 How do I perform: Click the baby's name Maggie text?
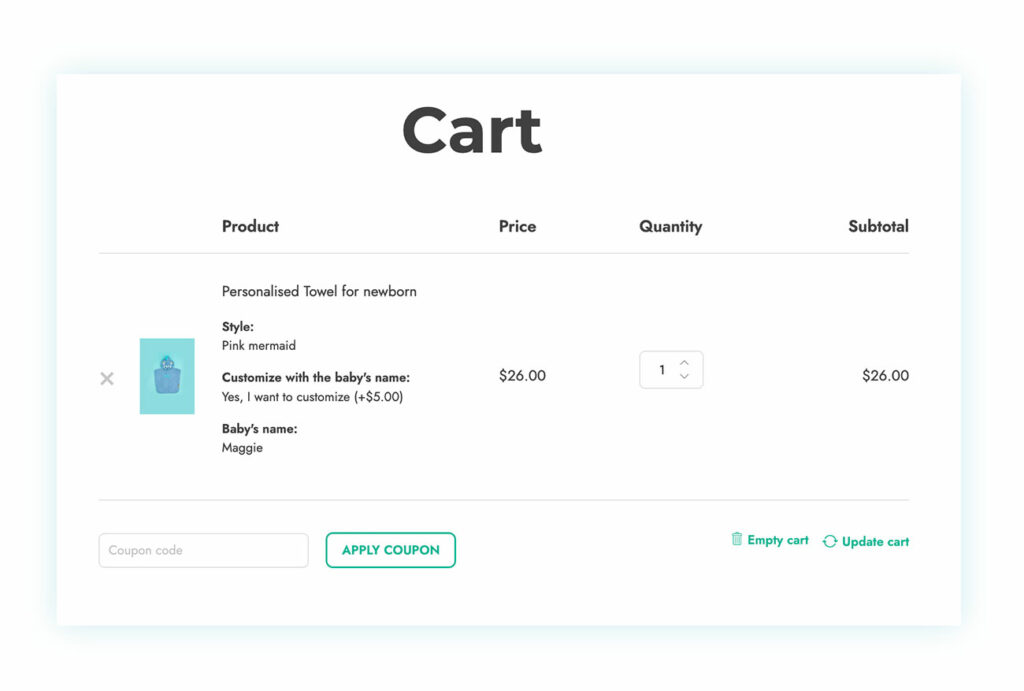[x=240, y=448]
